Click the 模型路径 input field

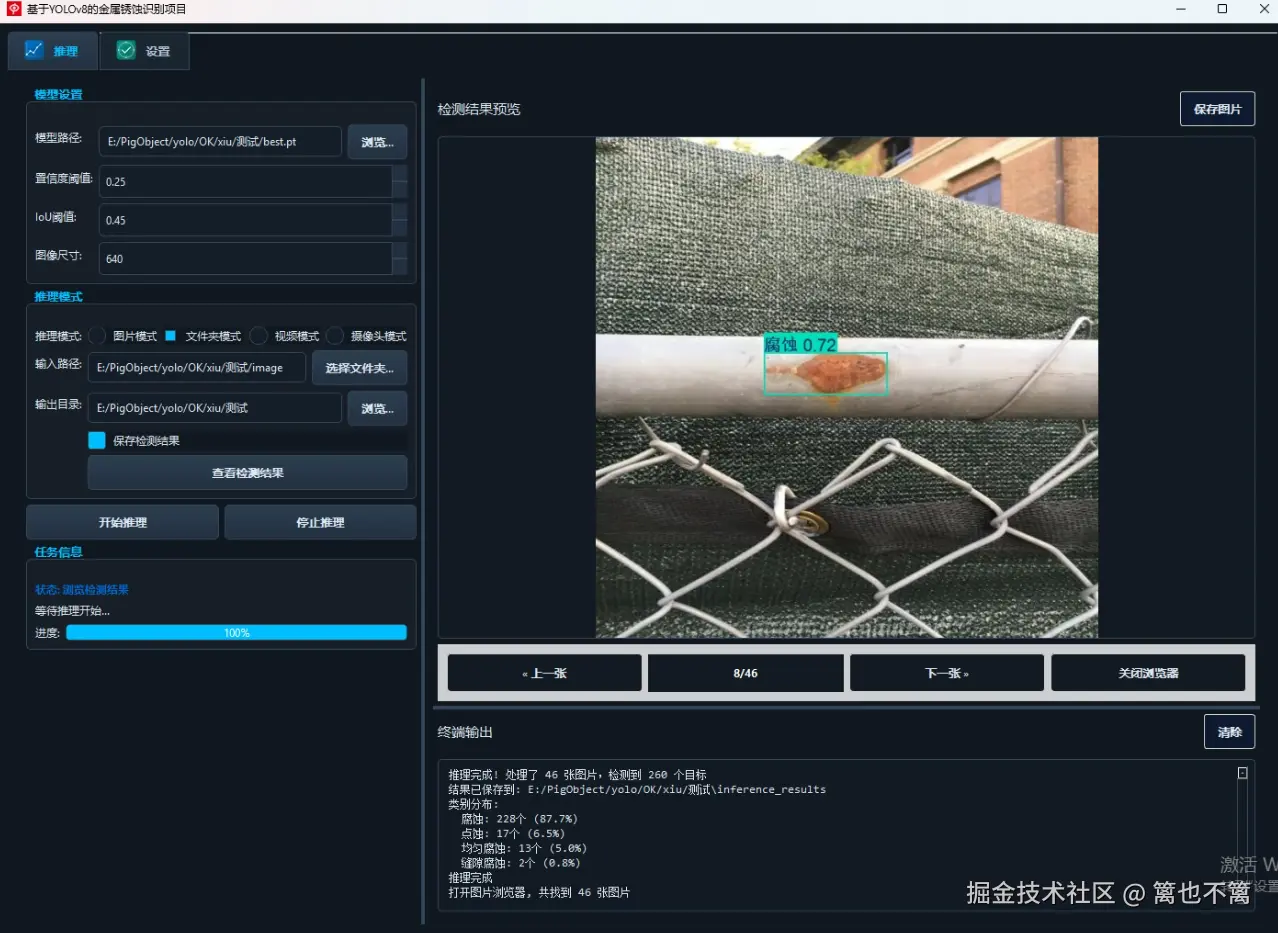coord(221,142)
